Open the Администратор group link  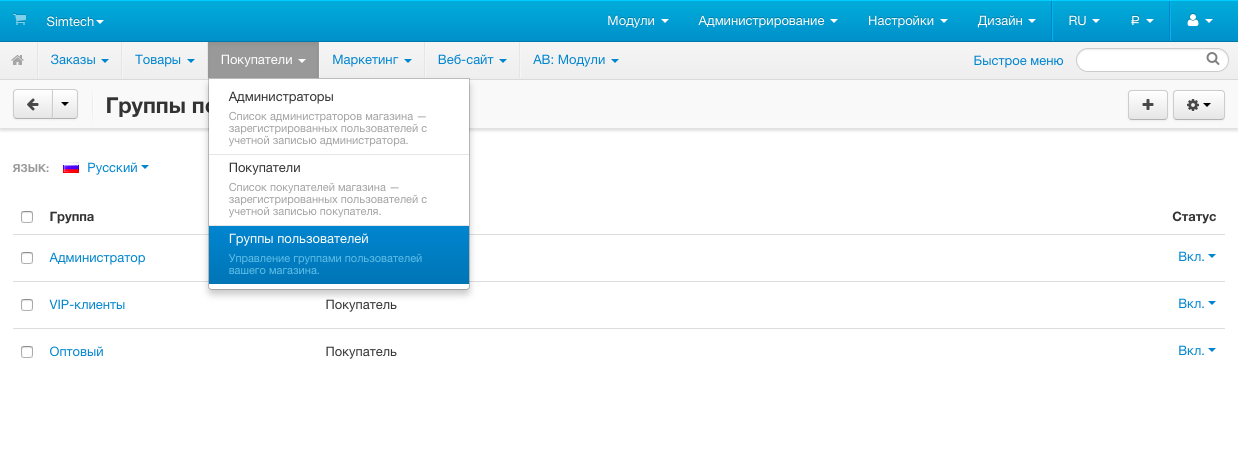[x=97, y=258]
